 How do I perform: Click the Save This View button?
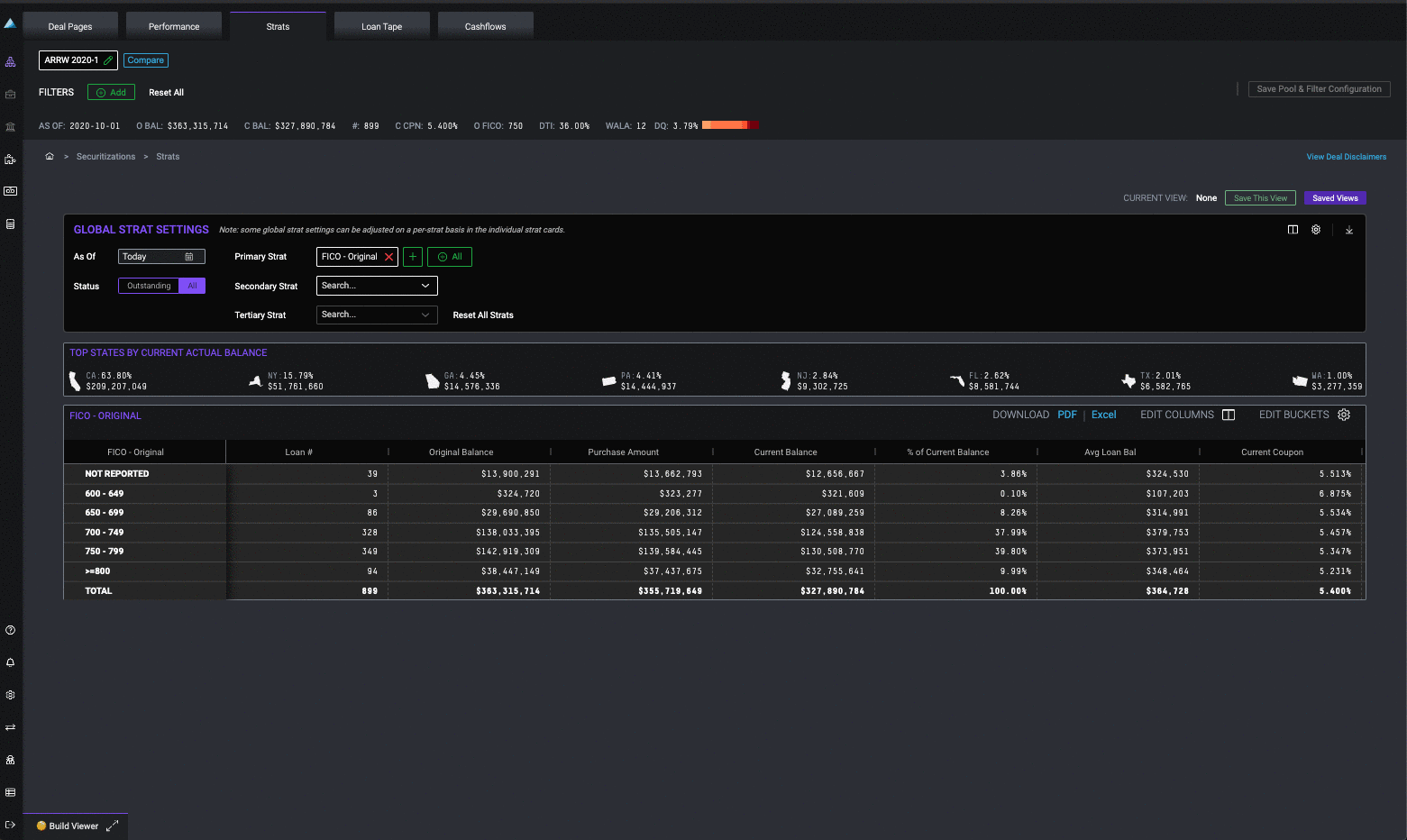pos(1260,197)
